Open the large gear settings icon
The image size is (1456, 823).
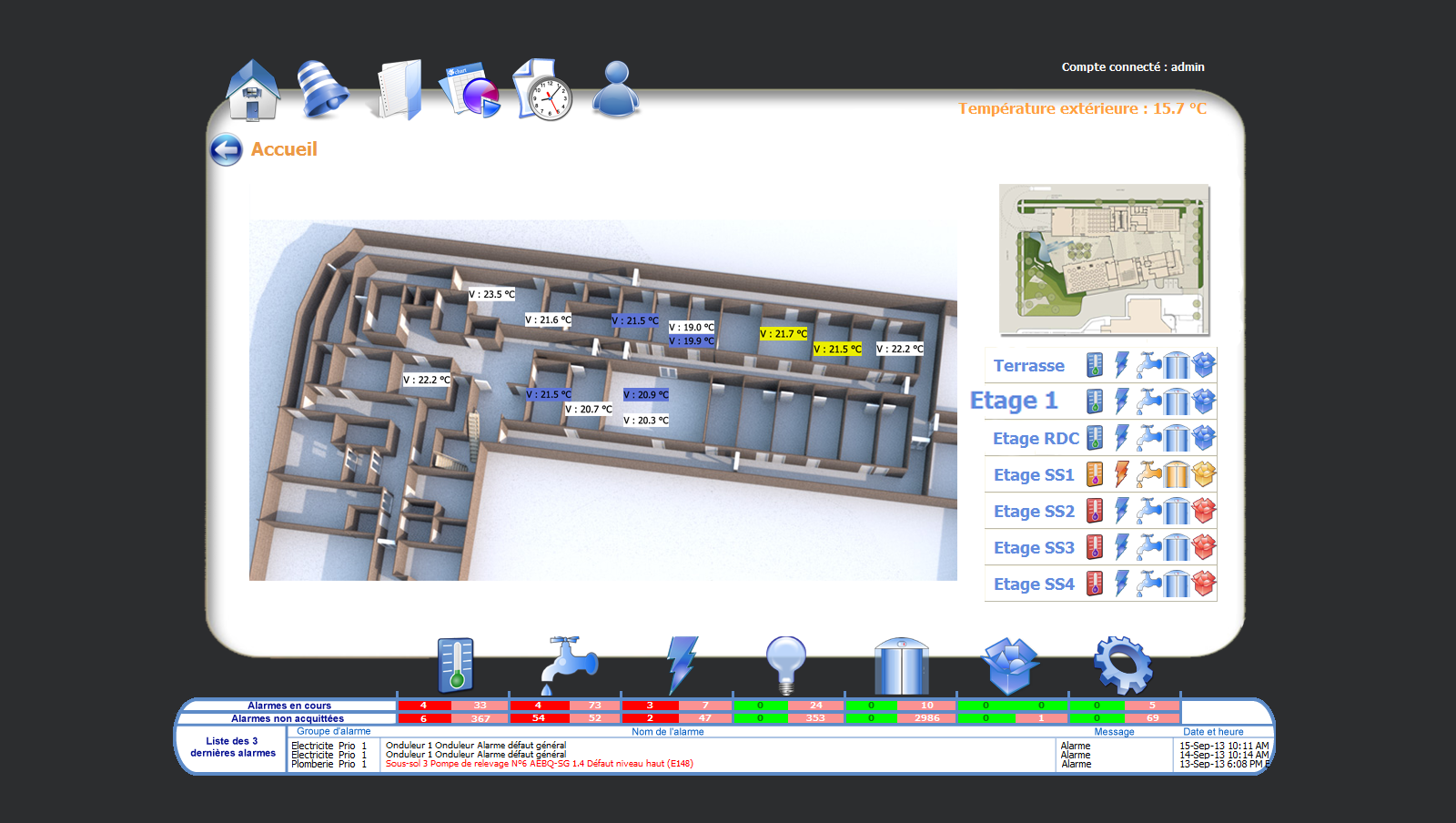pyautogui.click(x=1123, y=665)
